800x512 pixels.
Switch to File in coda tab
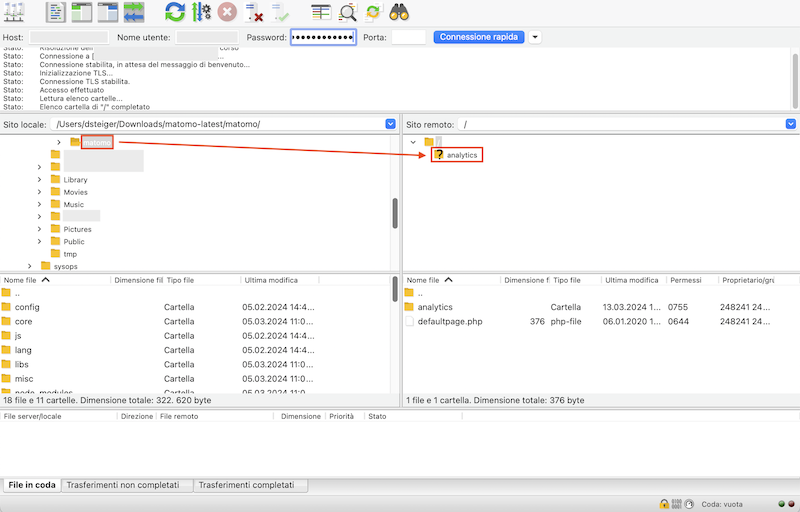click(32, 485)
